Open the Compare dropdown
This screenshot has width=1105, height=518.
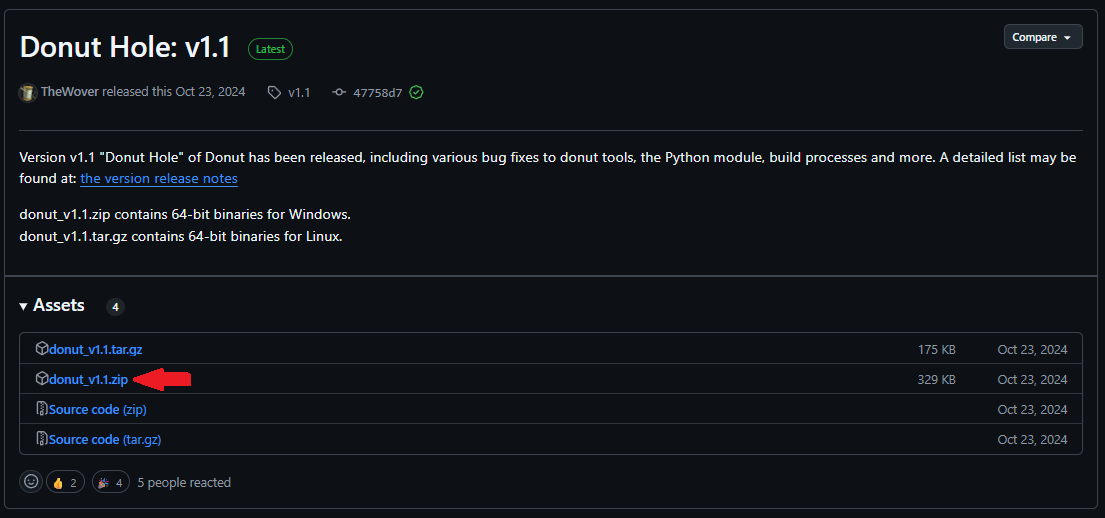coord(1043,37)
